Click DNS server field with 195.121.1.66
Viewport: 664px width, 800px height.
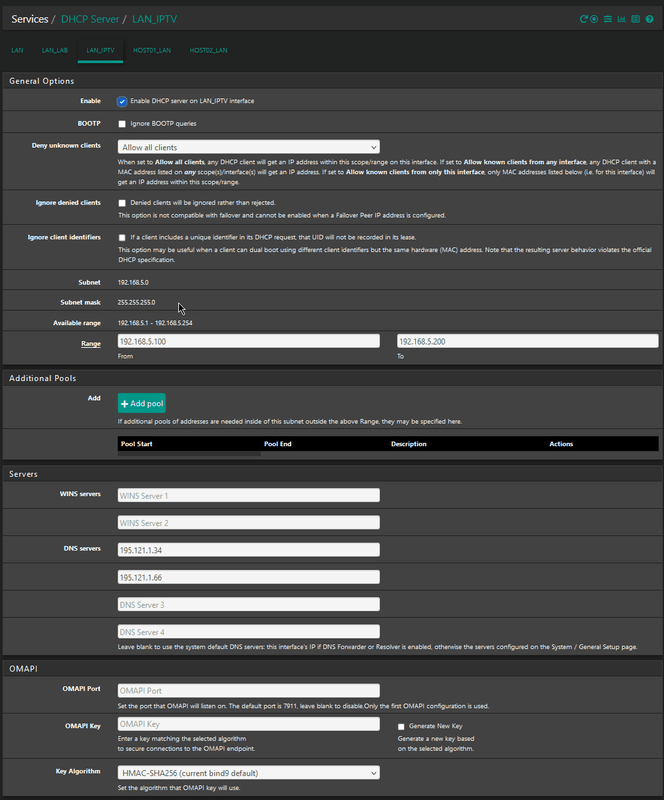tap(249, 578)
